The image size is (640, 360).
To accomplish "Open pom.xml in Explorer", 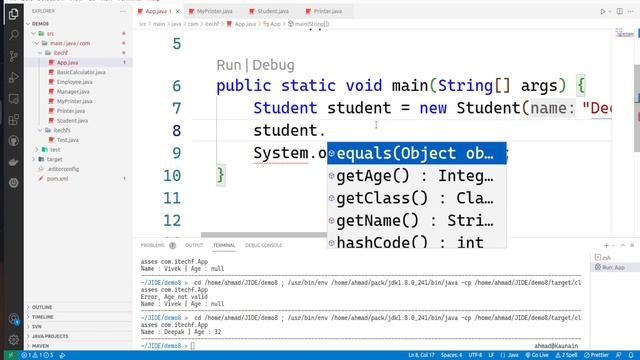I will tap(58, 179).
